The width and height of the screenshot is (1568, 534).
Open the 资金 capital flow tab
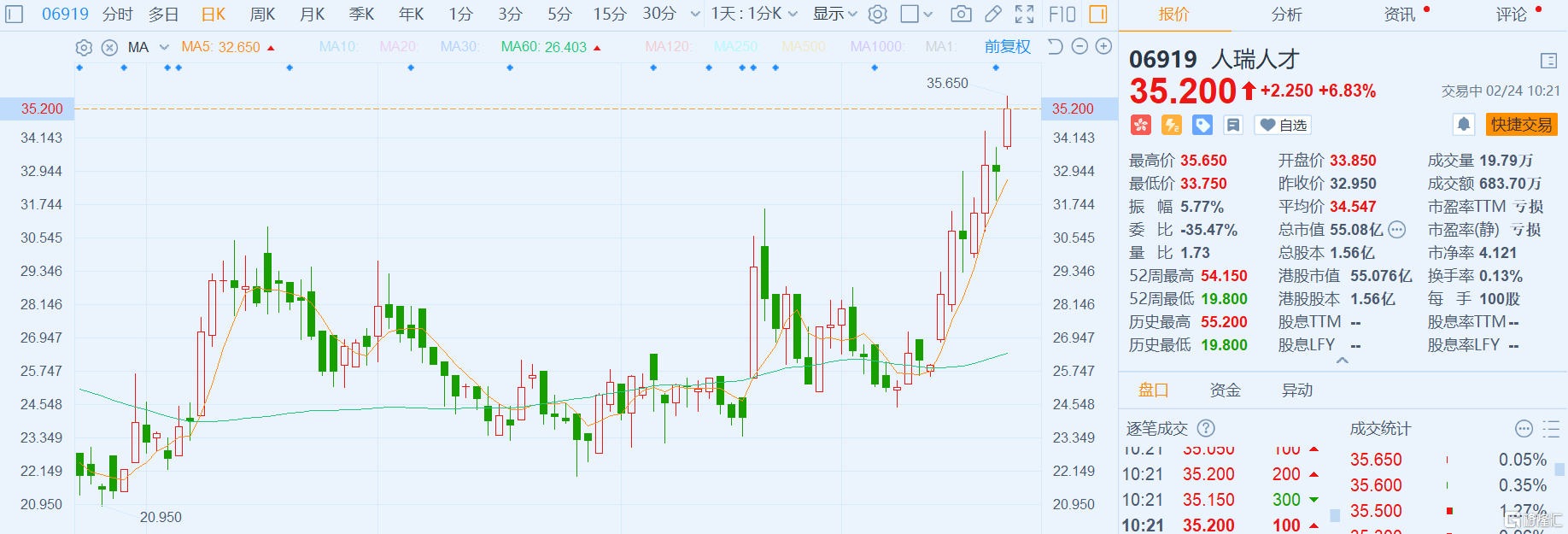pos(1225,390)
